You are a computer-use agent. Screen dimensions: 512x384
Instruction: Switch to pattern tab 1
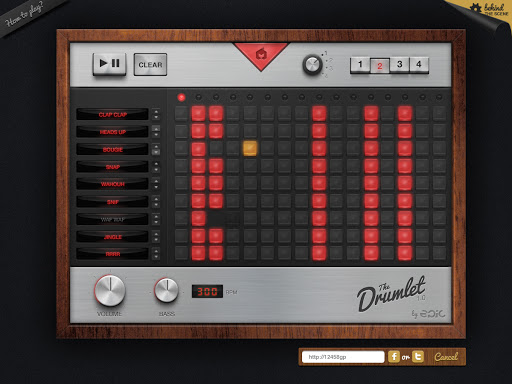click(x=360, y=65)
